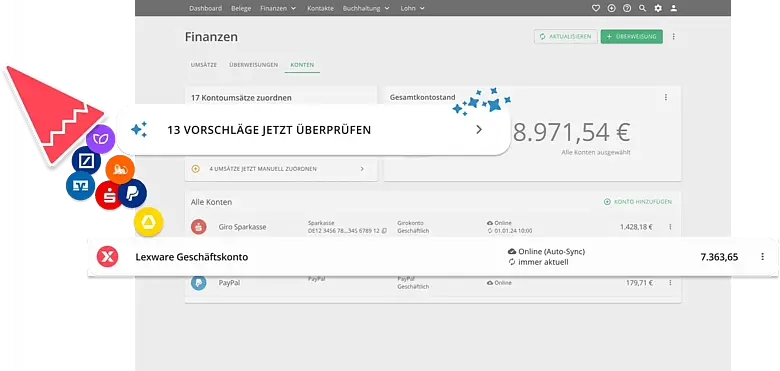This screenshot has height=371, width=780.
Task: Open Gesamtkontostand card options menu
Action: [666, 97]
